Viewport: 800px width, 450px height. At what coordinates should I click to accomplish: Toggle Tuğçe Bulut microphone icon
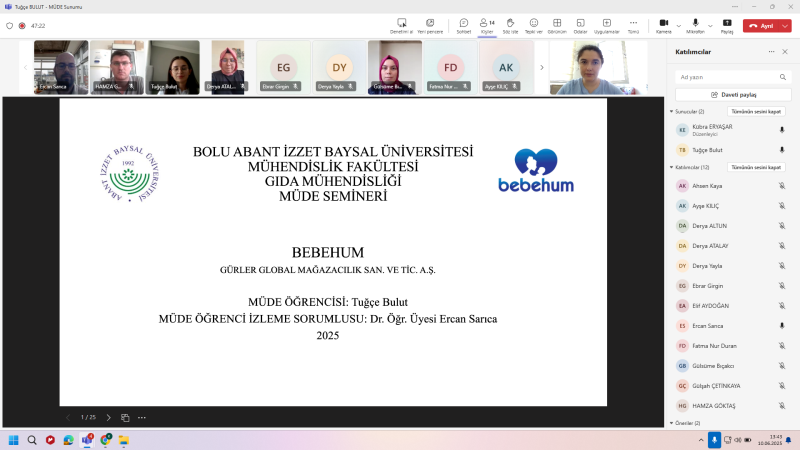click(782, 150)
